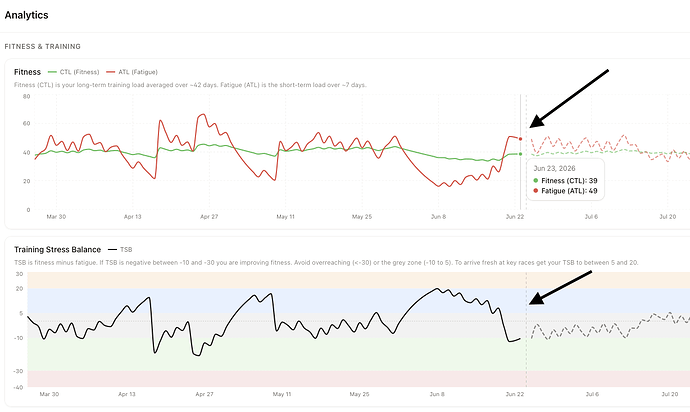Viewport: 690px width, 412px height.
Task: Click the tooltip value Fatigue (ATL): 49
Action: (565, 191)
